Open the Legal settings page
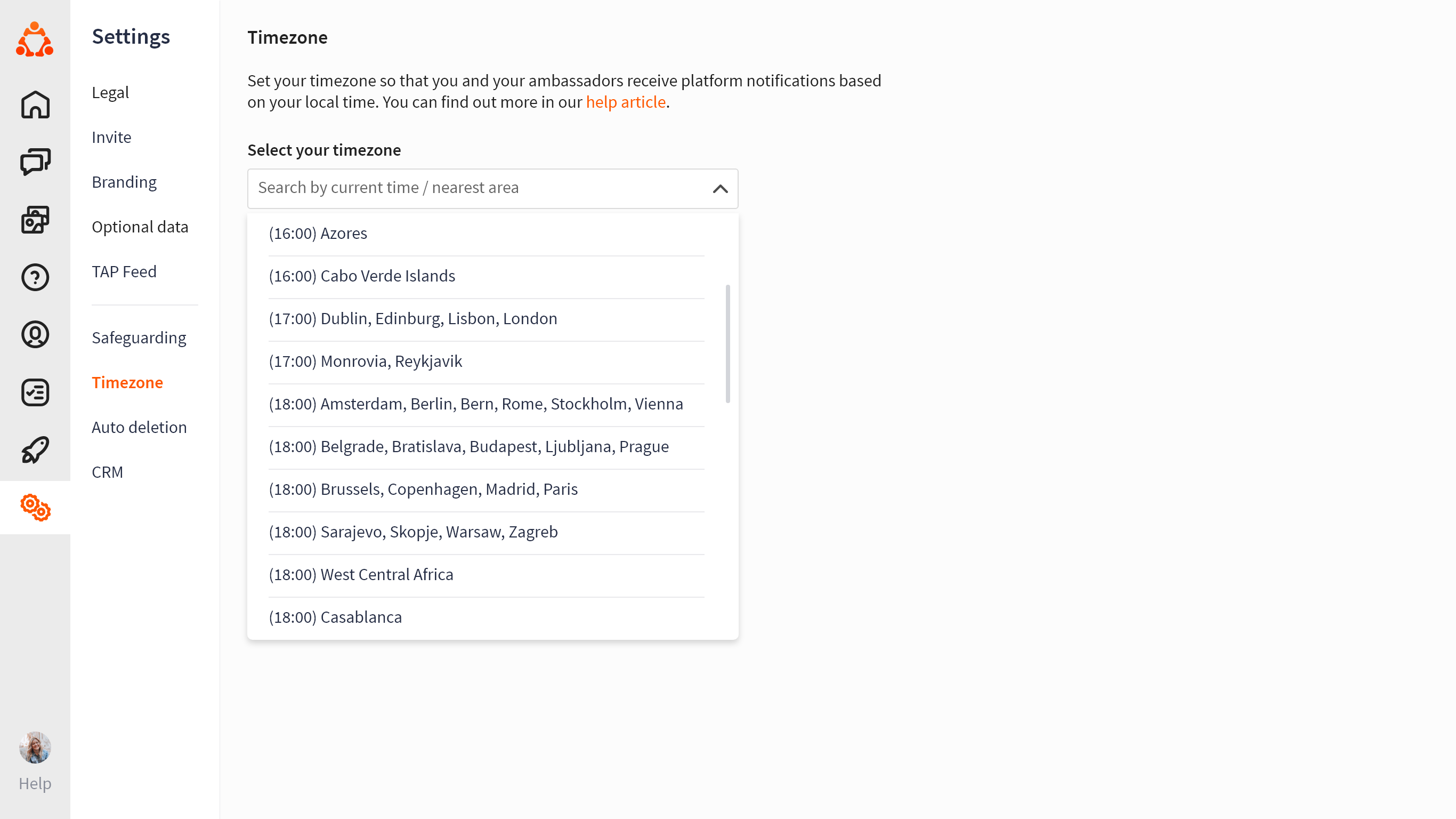Viewport: 1456px width, 819px height. tap(110, 92)
